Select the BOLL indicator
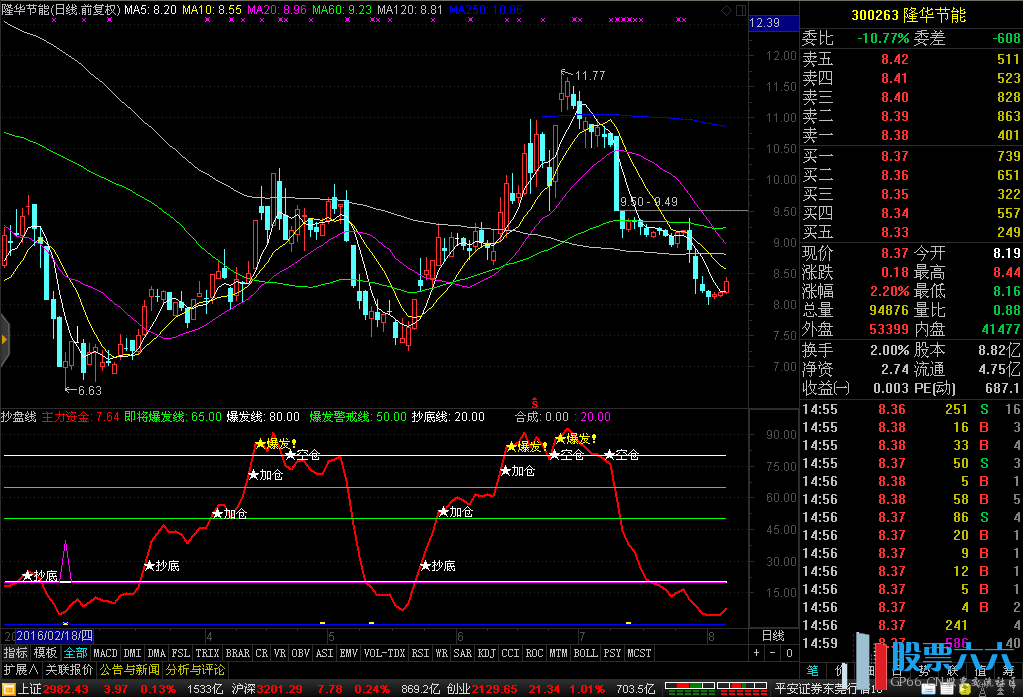This screenshot has width=1023, height=697. (x=585, y=653)
